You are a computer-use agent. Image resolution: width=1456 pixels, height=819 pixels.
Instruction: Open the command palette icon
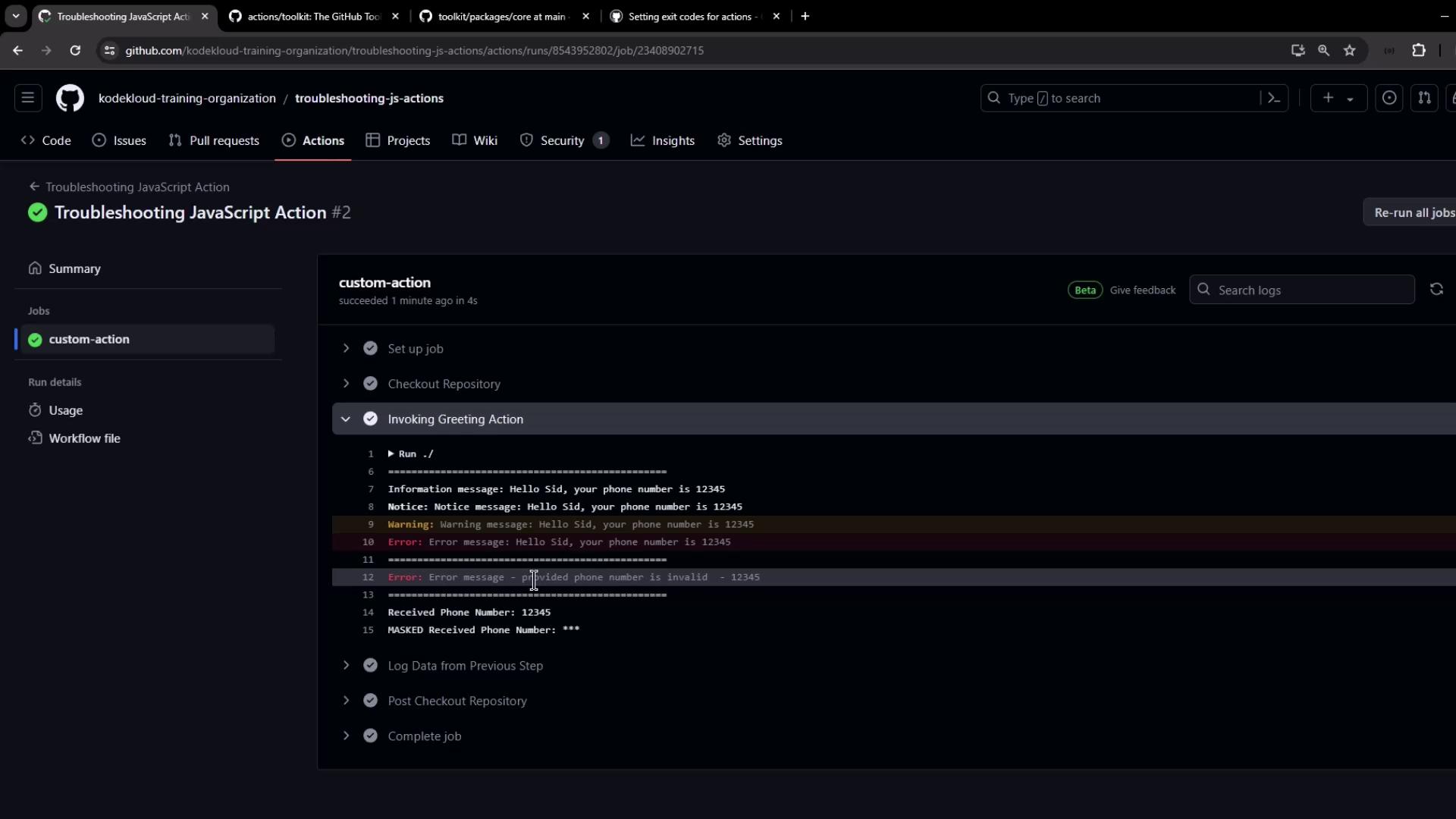click(x=1274, y=98)
